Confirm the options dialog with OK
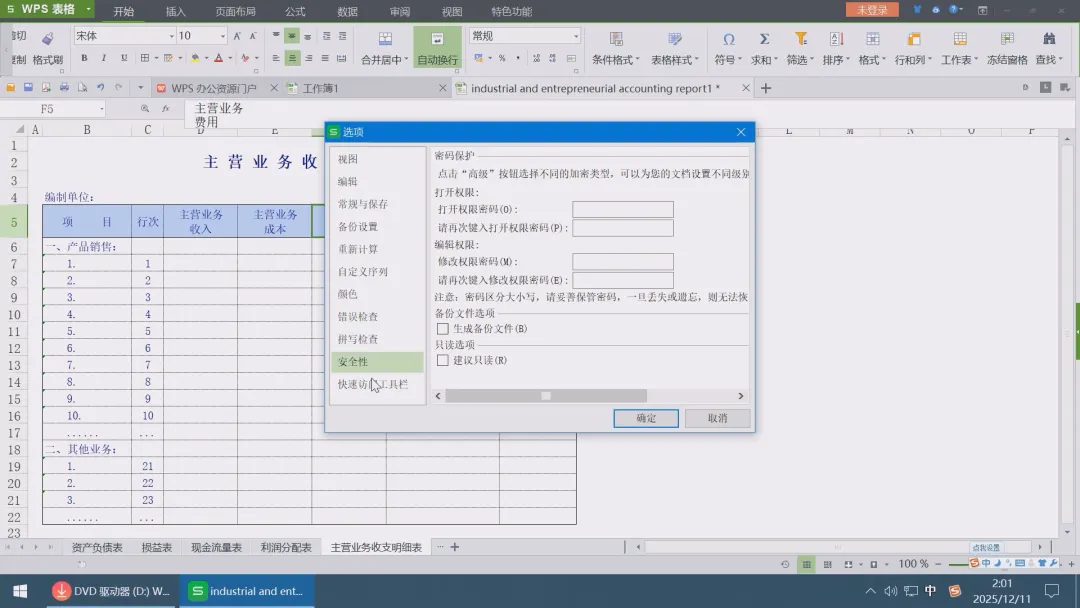Image resolution: width=1080 pixels, height=608 pixels. 646,418
